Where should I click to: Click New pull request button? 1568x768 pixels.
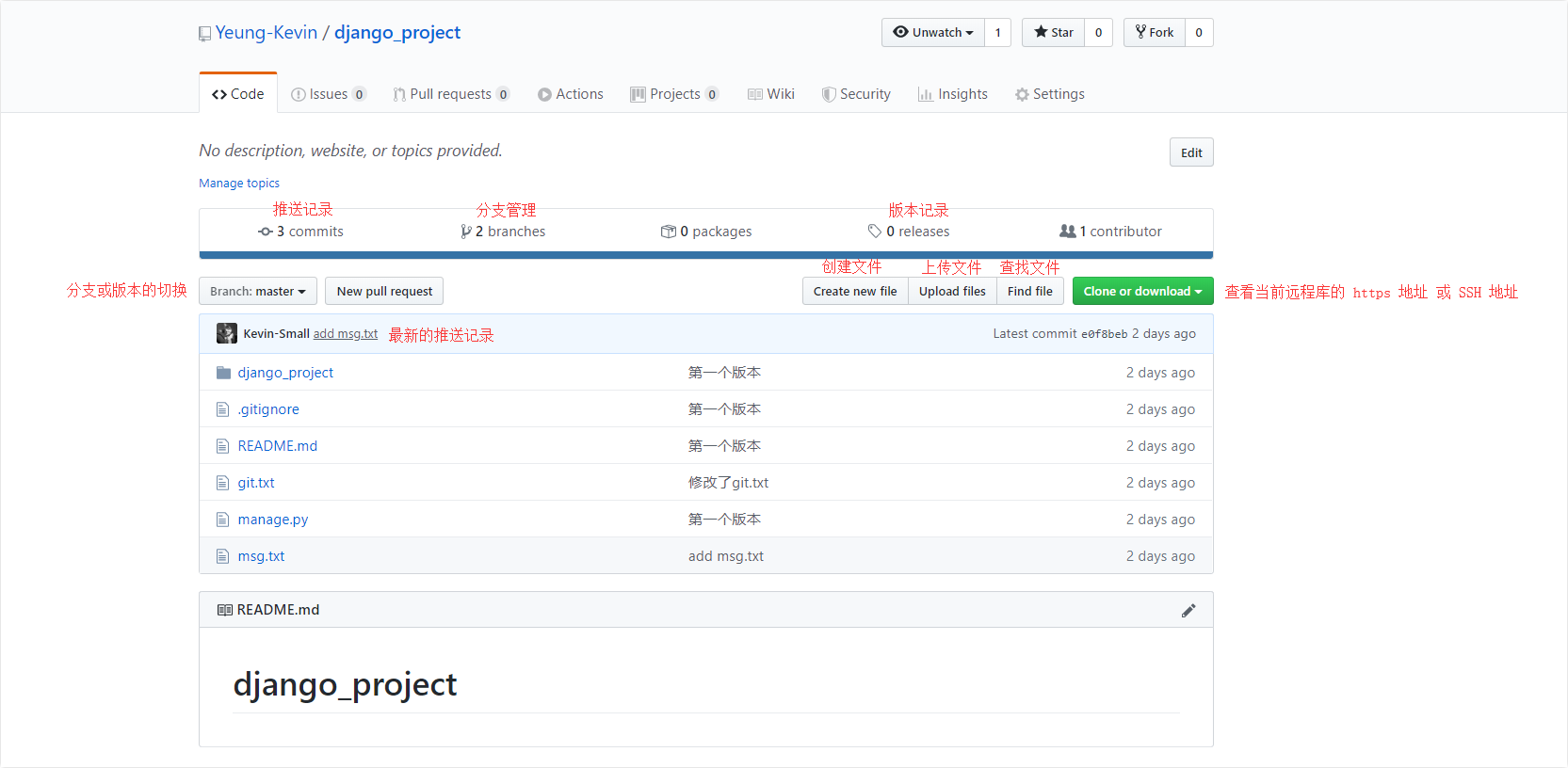(x=384, y=291)
